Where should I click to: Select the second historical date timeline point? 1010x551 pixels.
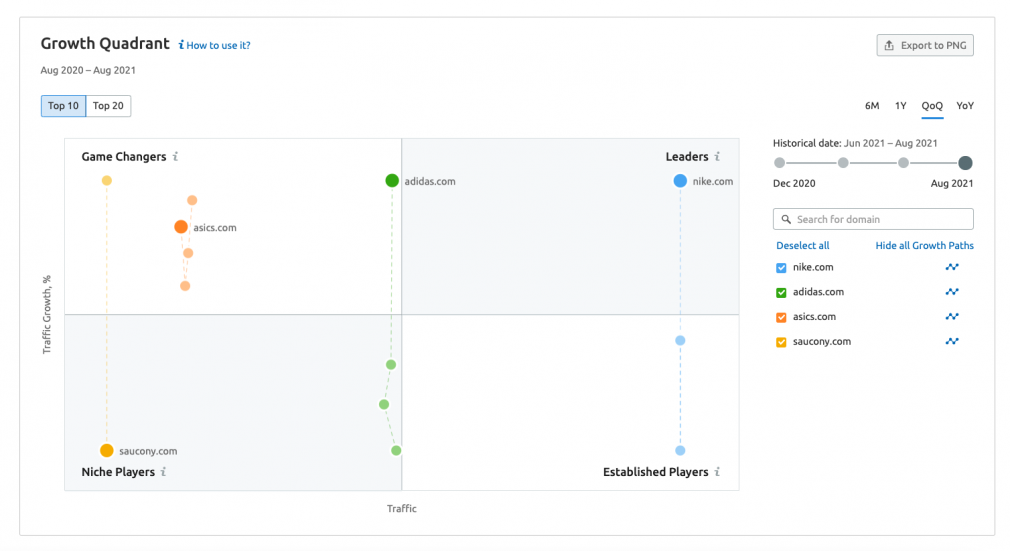(843, 163)
